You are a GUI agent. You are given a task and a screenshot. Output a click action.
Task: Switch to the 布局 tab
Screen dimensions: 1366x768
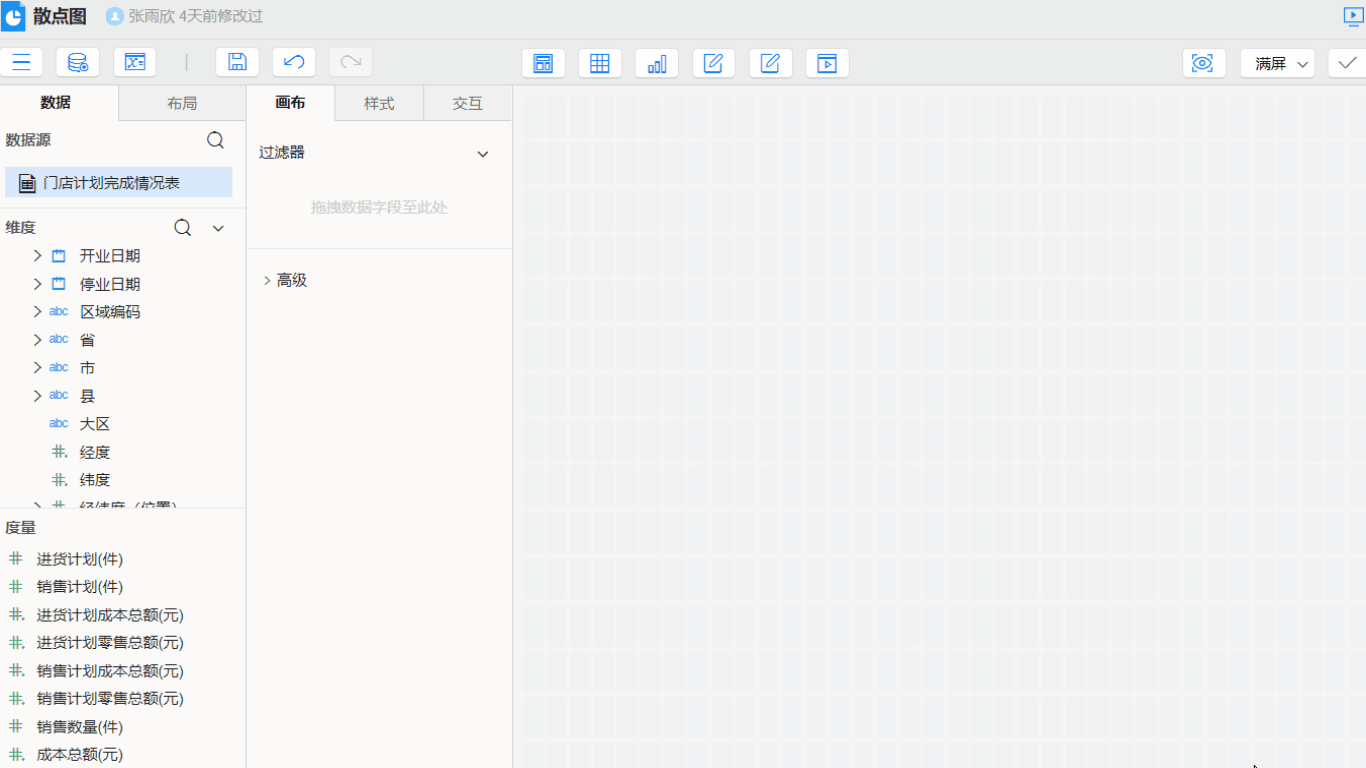pyautogui.click(x=182, y=103)
